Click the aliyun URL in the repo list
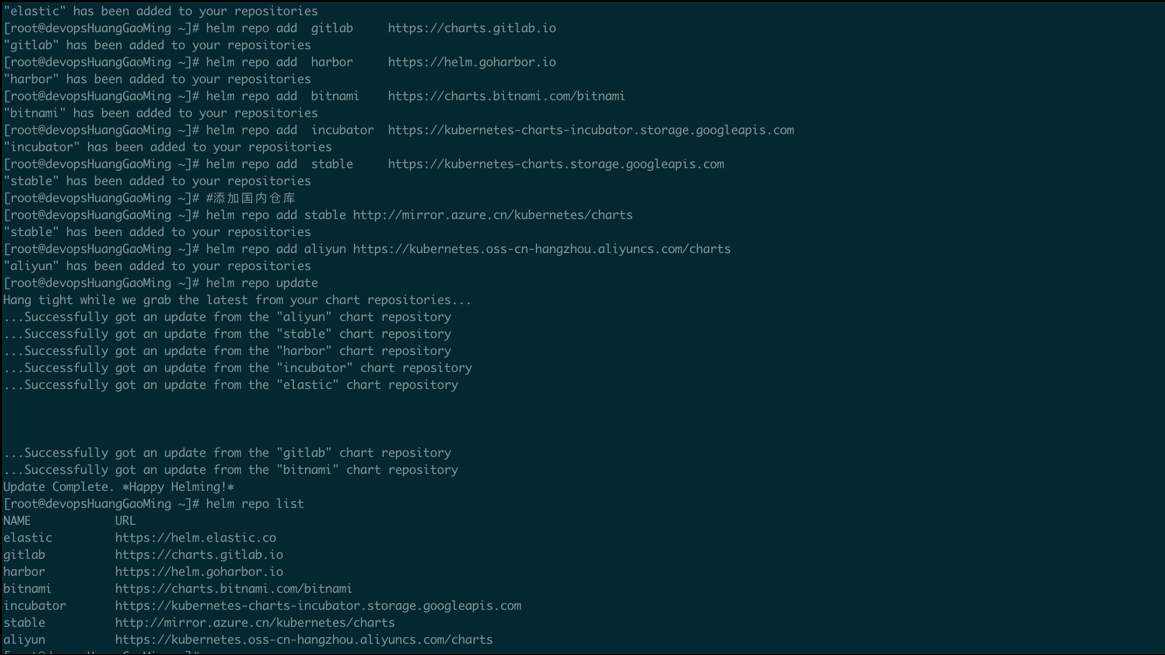1165x655 pixels. pos(304,640)
